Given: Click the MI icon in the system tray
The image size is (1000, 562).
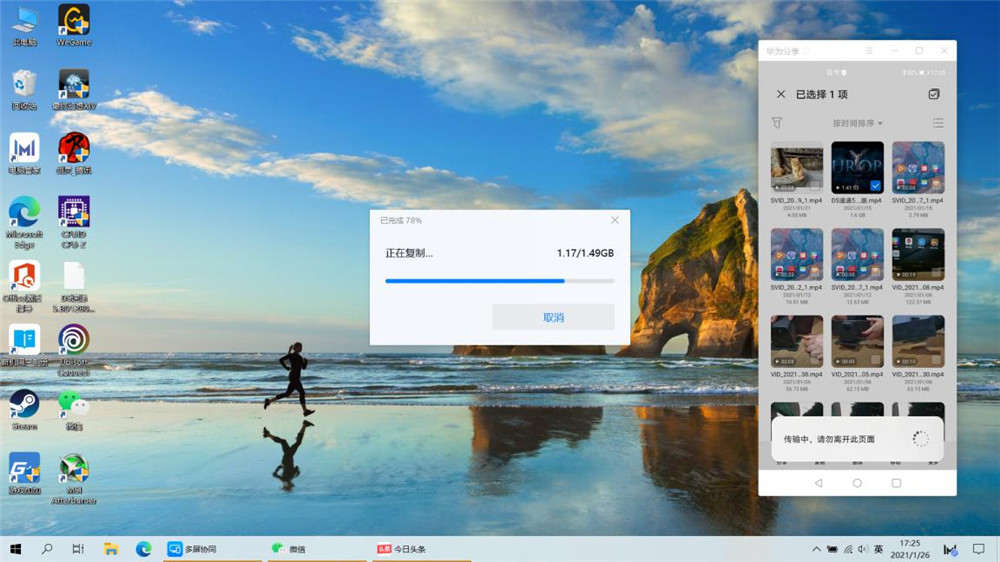Looking at the screenshot, I should [950, 549].
